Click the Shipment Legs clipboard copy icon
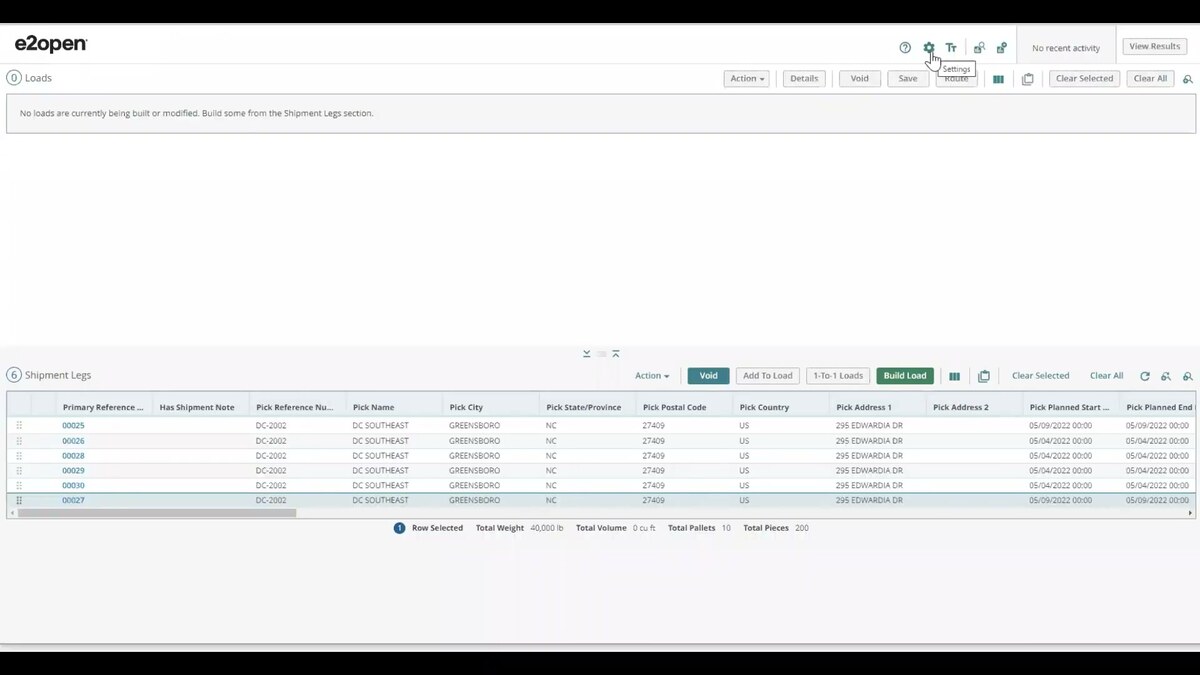 984,376
